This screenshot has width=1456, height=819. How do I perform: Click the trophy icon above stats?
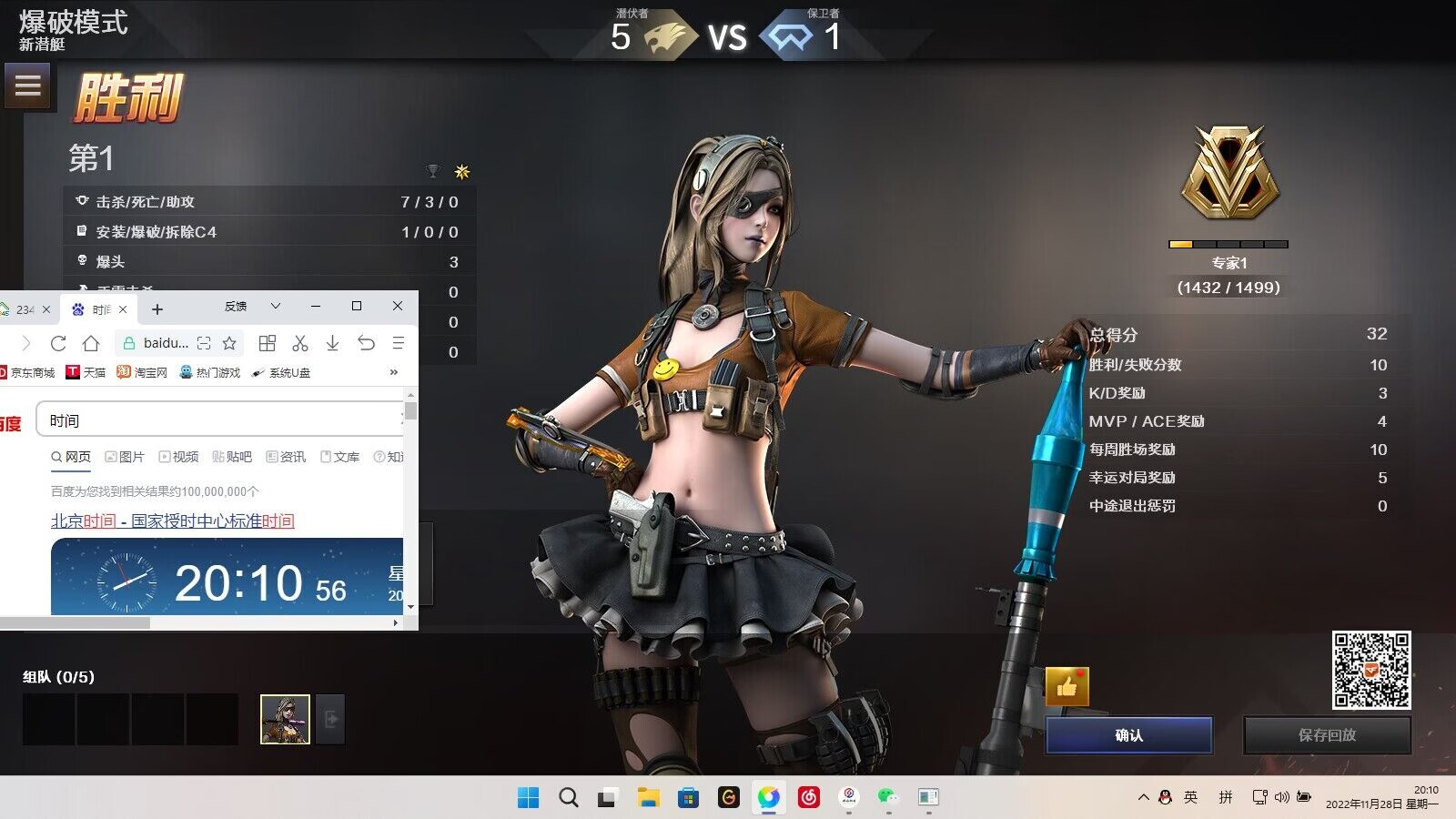[433, 171]
